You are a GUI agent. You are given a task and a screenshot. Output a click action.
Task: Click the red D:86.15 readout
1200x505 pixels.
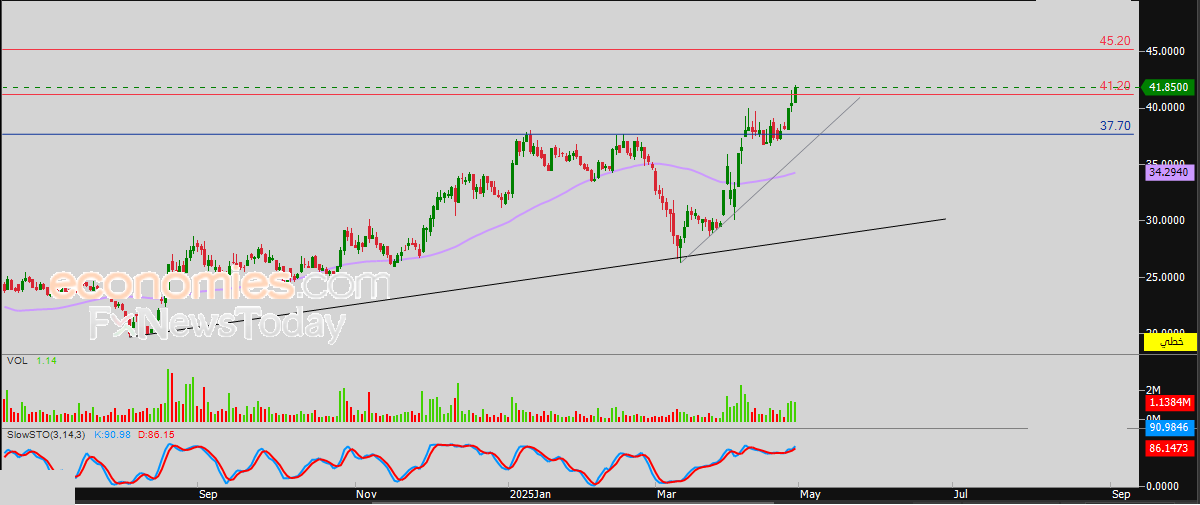tap(155, 434)
